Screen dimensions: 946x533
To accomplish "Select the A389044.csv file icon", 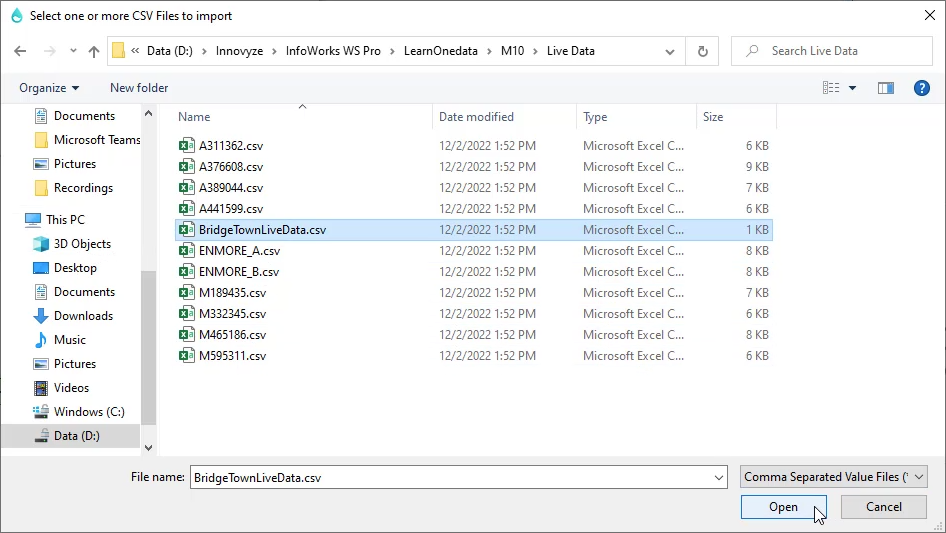I will point(186,188).
